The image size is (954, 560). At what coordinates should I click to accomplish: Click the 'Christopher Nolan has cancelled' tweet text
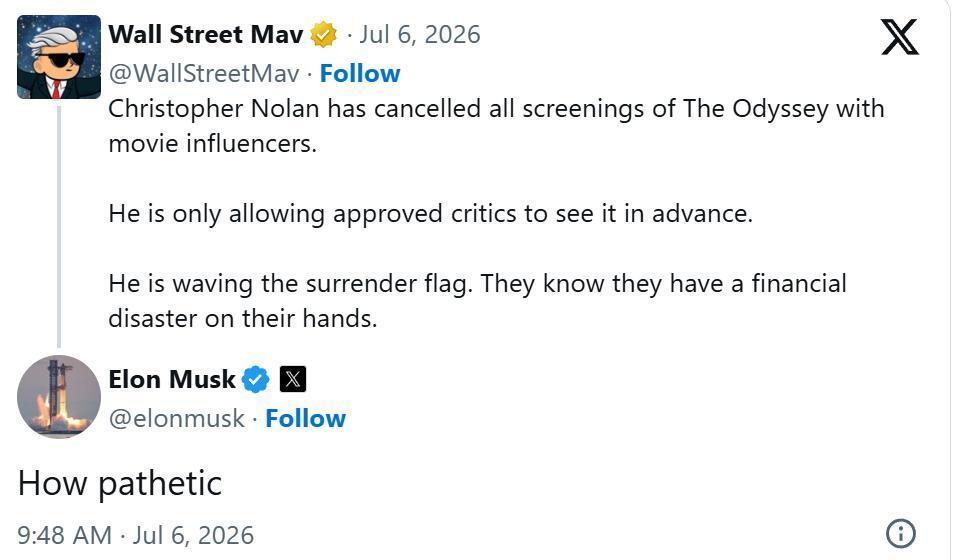tap(496, 126)
